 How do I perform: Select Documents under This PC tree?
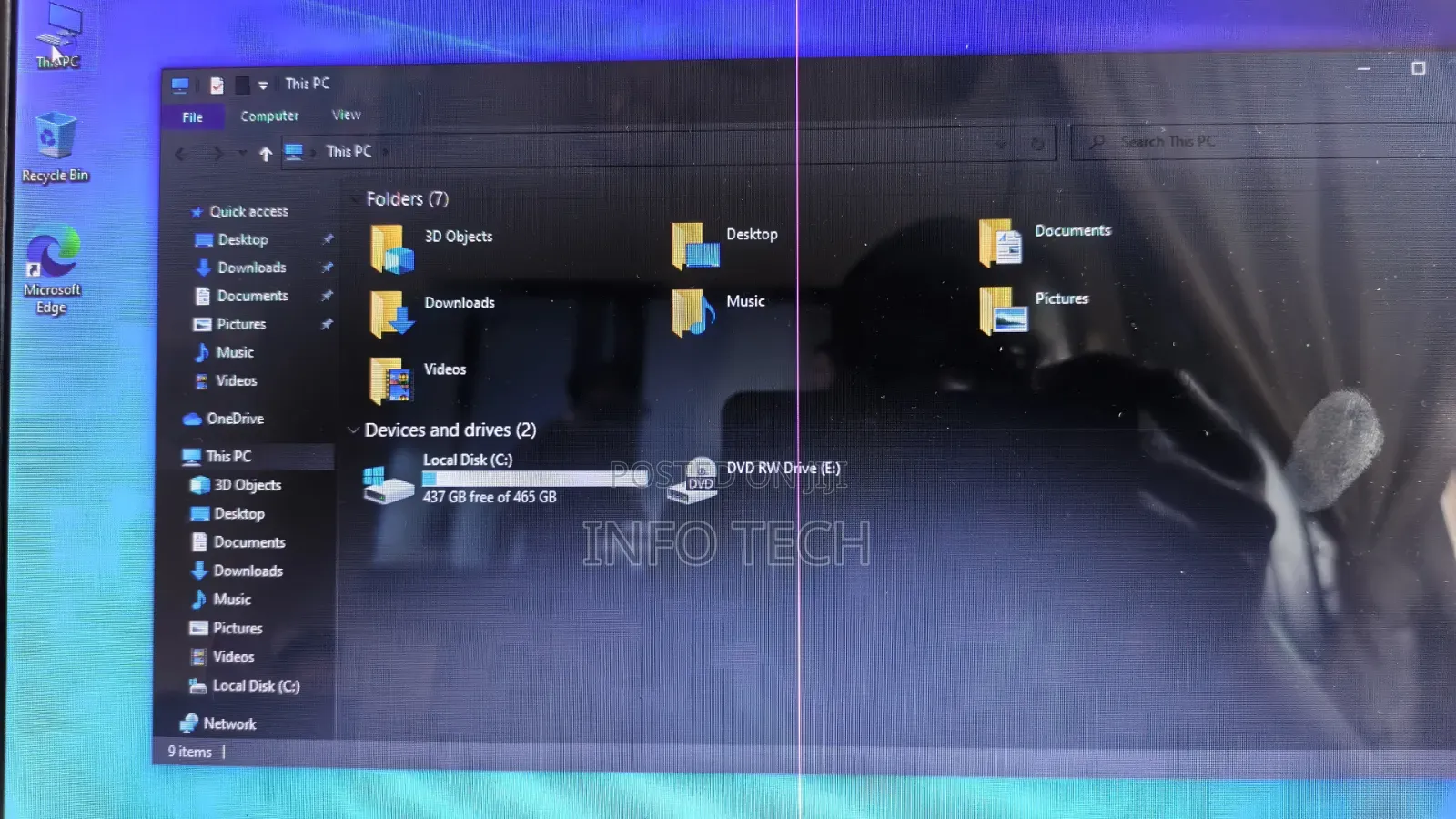click(238, 542)
